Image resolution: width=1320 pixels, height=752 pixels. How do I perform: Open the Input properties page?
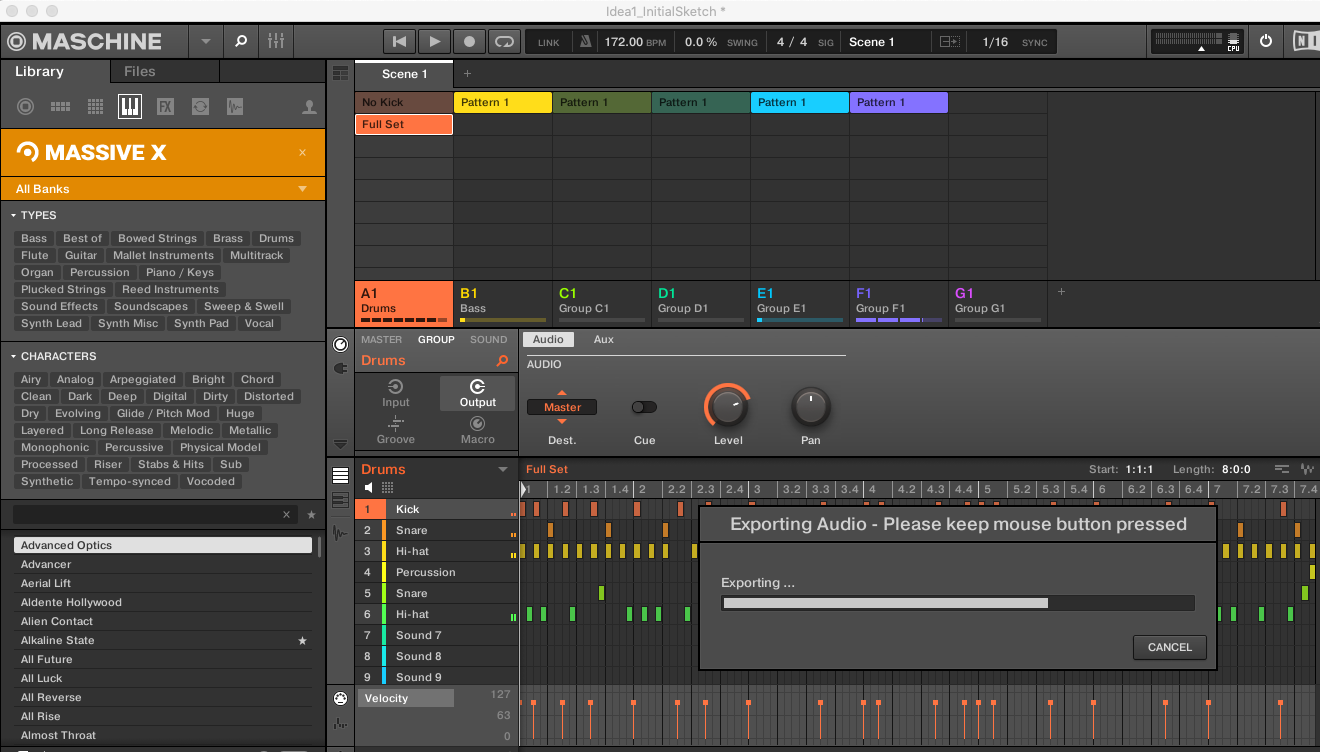tap(396, 393)
